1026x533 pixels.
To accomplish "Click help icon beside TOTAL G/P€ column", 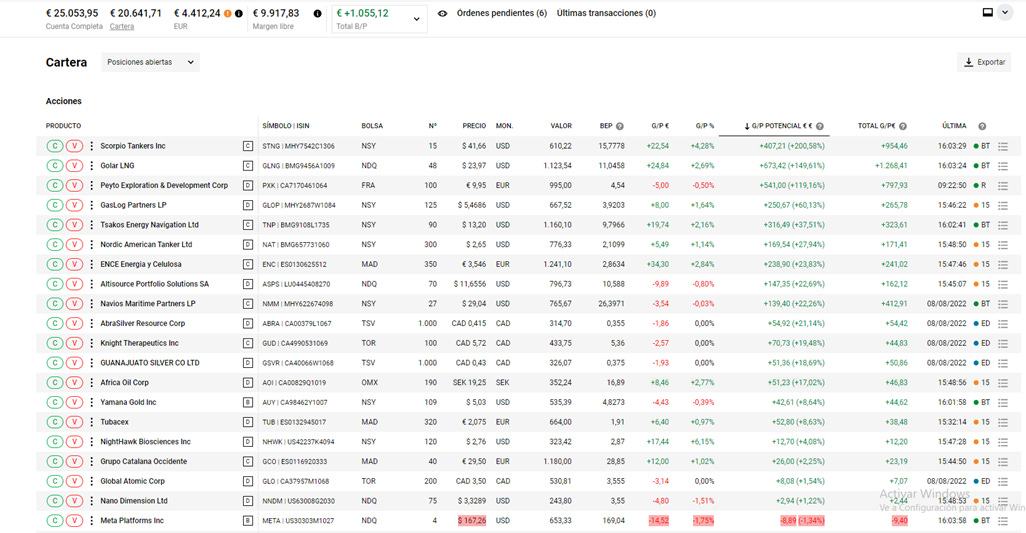I will click(x=903, y=126).
